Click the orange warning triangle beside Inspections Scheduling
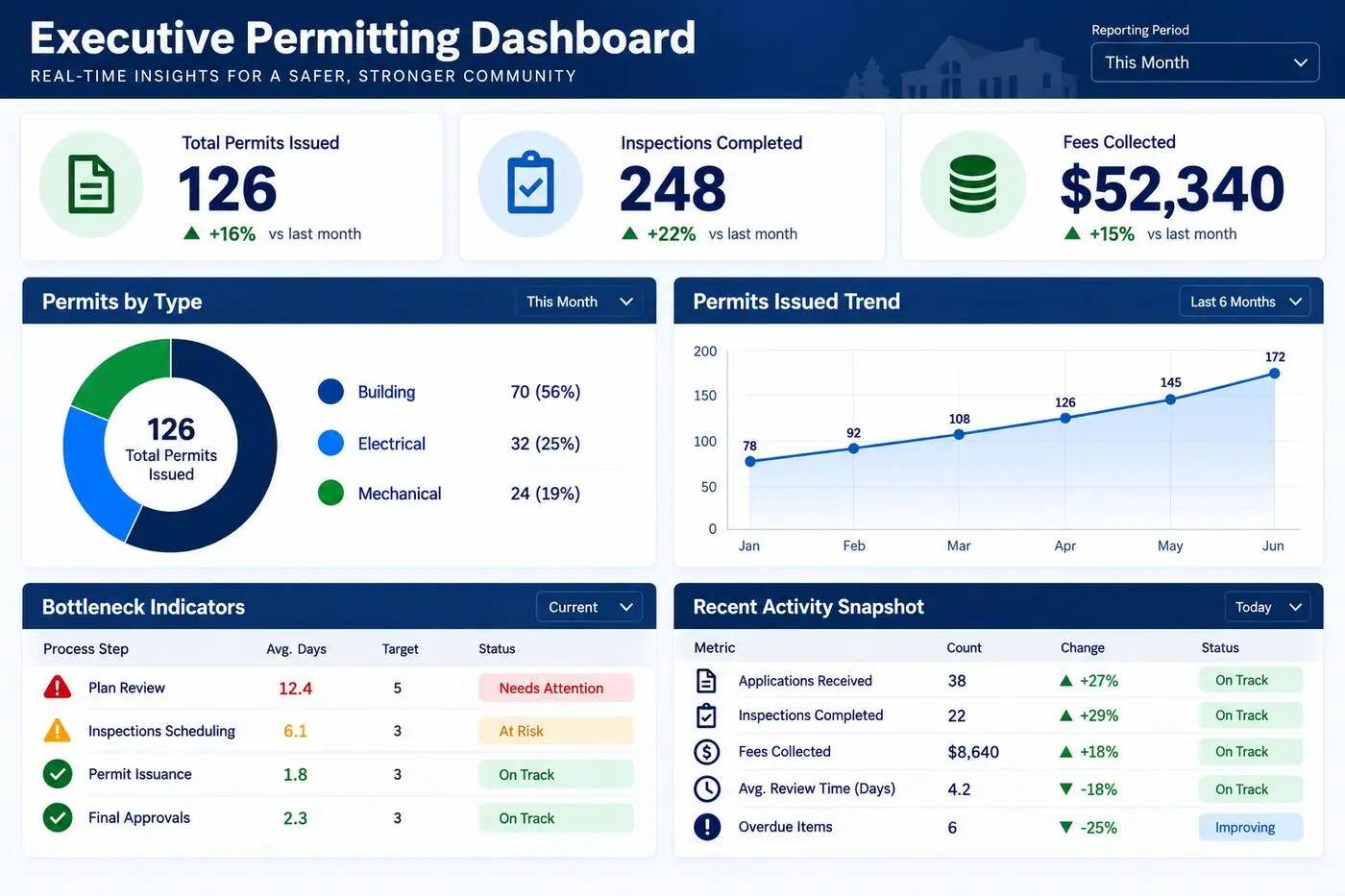 [58, 731]
